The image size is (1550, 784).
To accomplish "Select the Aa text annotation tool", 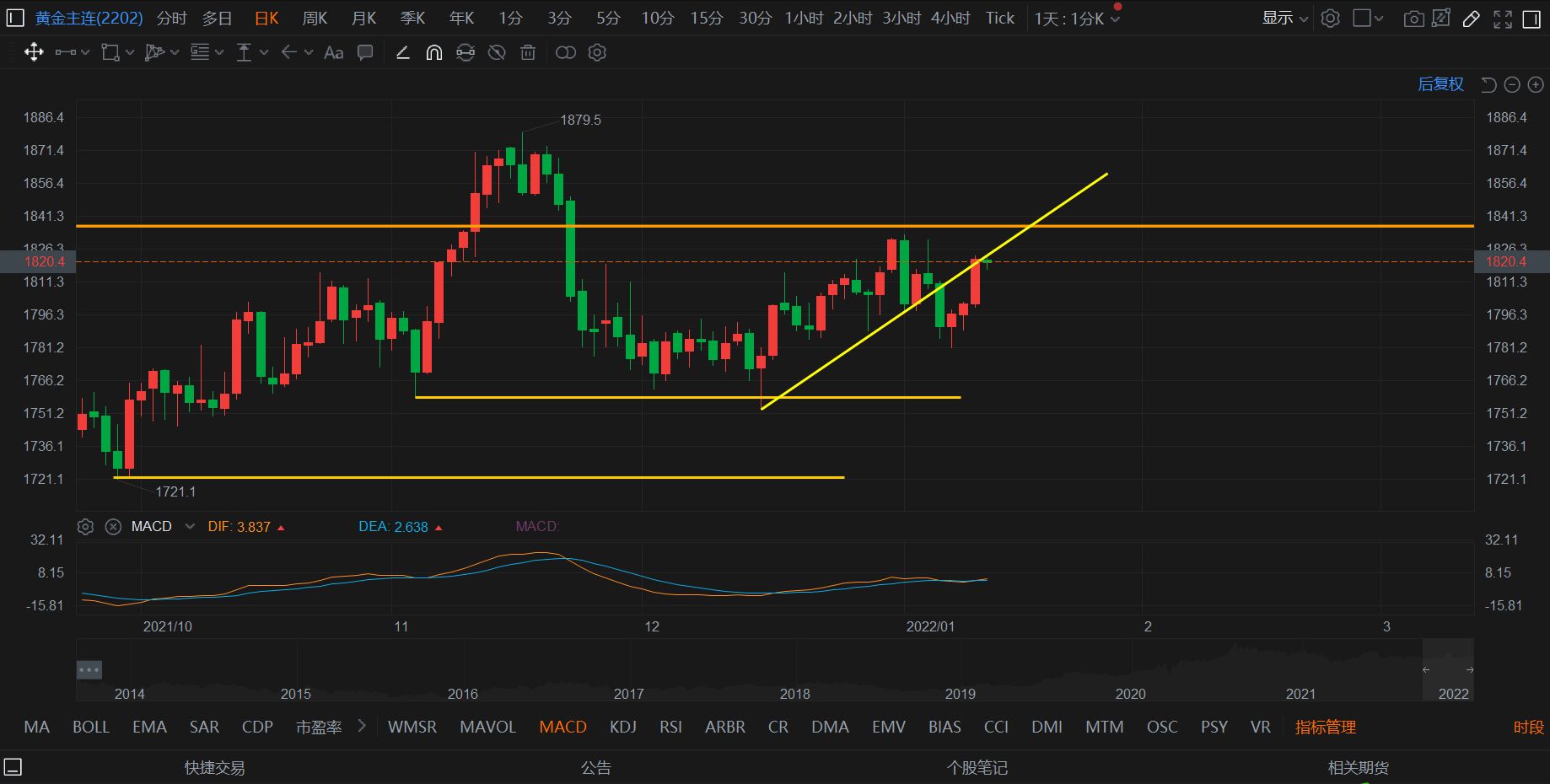I will point(333,53).
